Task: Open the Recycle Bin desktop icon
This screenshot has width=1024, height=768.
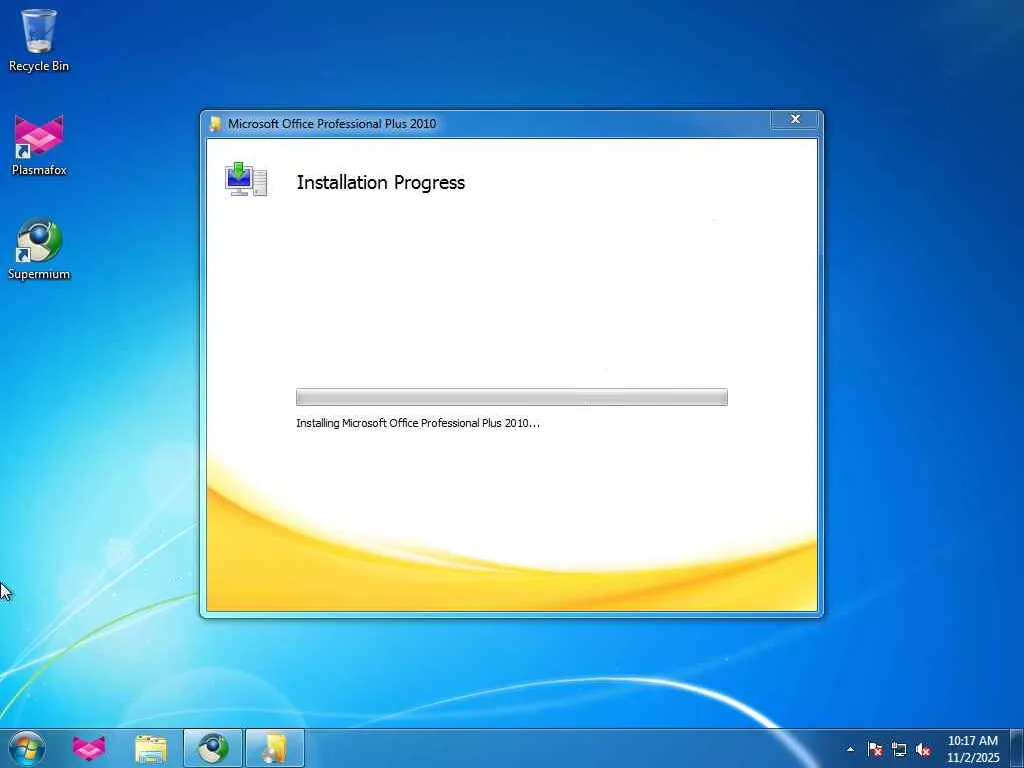Action: [39, 40]
